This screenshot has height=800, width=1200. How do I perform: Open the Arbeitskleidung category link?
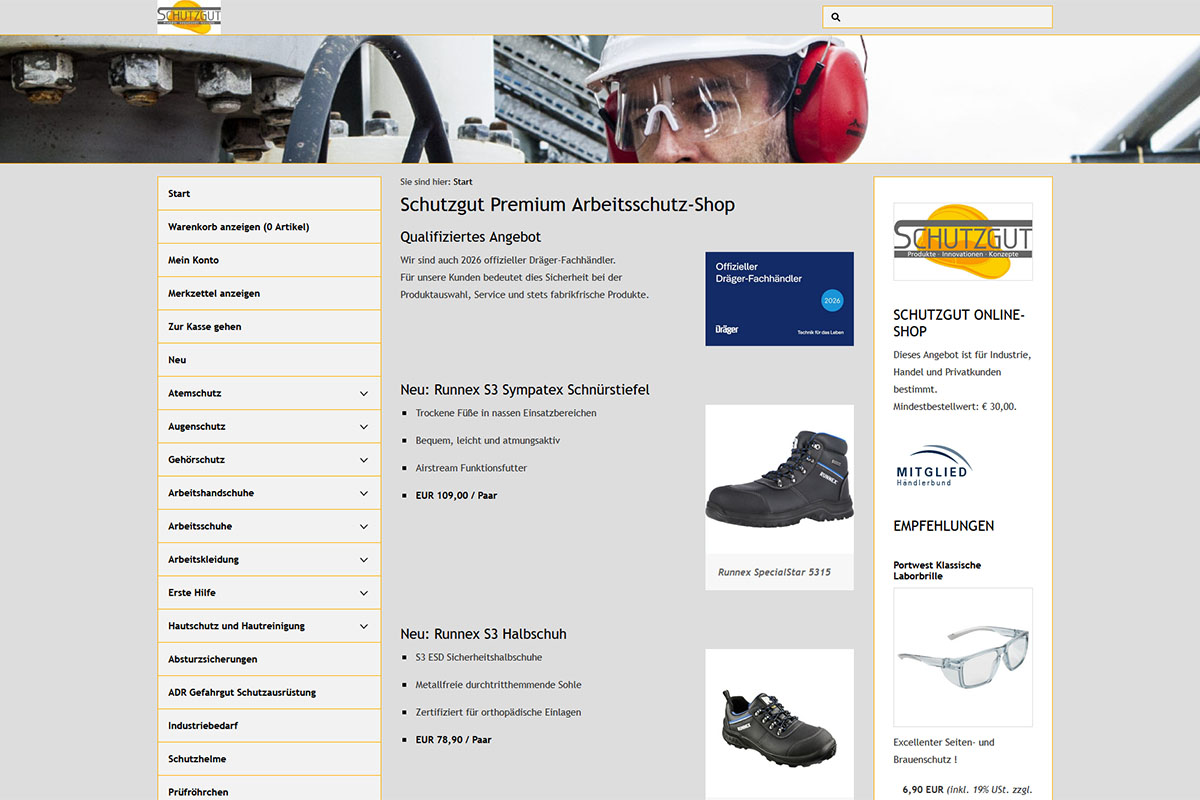tap(204, 559)
